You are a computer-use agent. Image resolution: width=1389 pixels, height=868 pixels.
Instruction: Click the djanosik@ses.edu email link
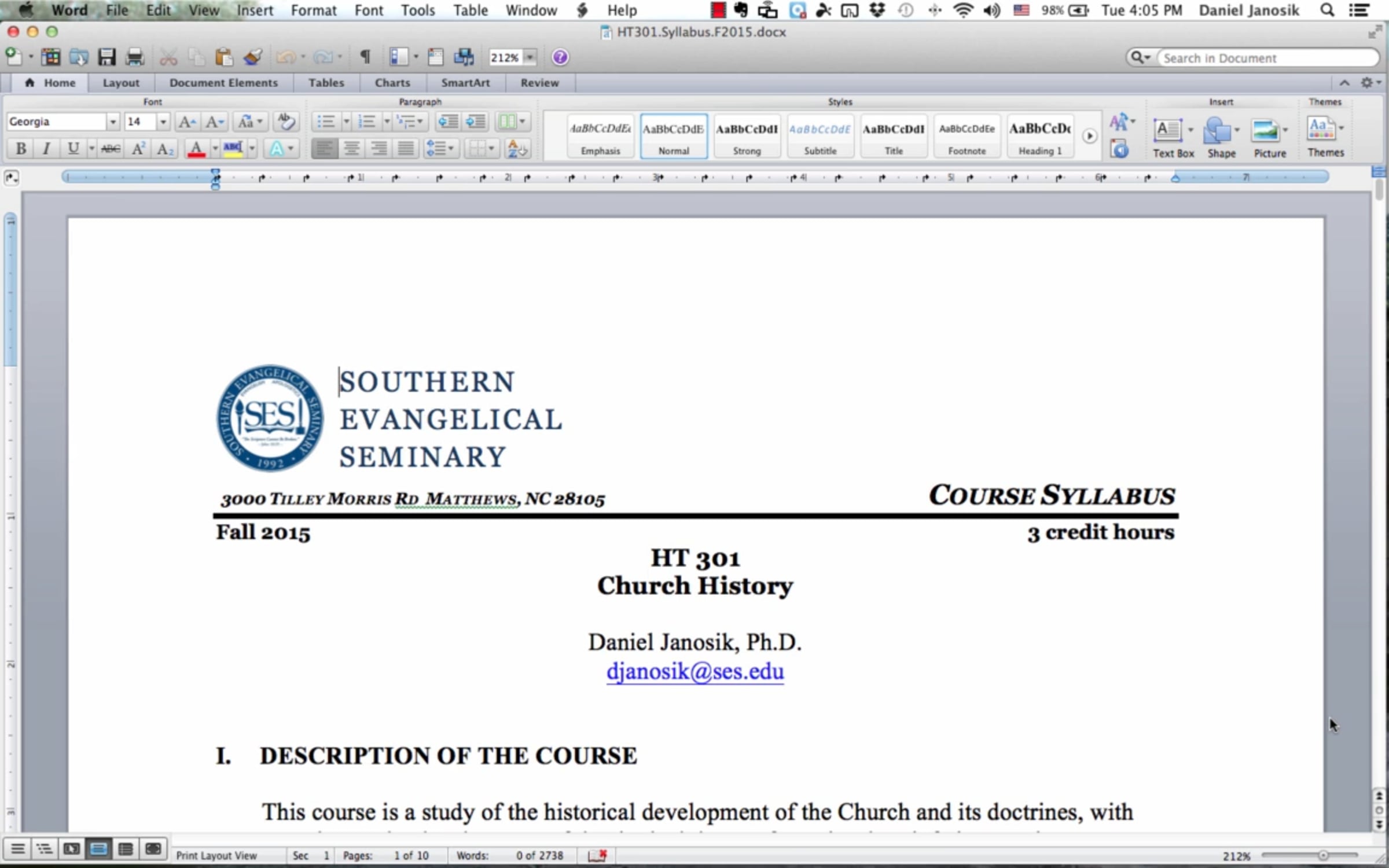pyautogui.click(x=695, y=672)
